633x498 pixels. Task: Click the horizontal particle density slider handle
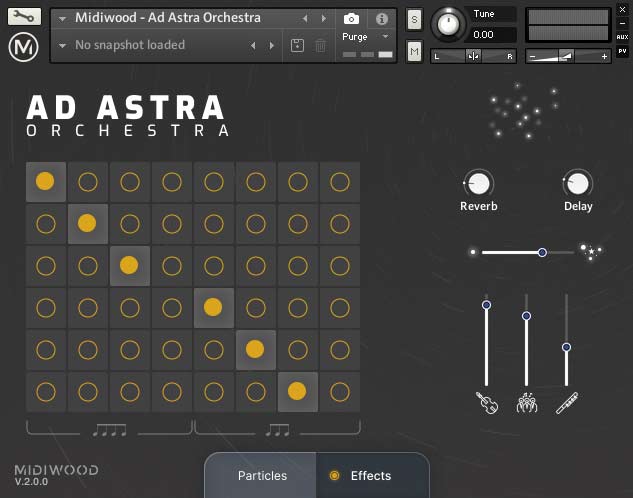coord(542,252)
